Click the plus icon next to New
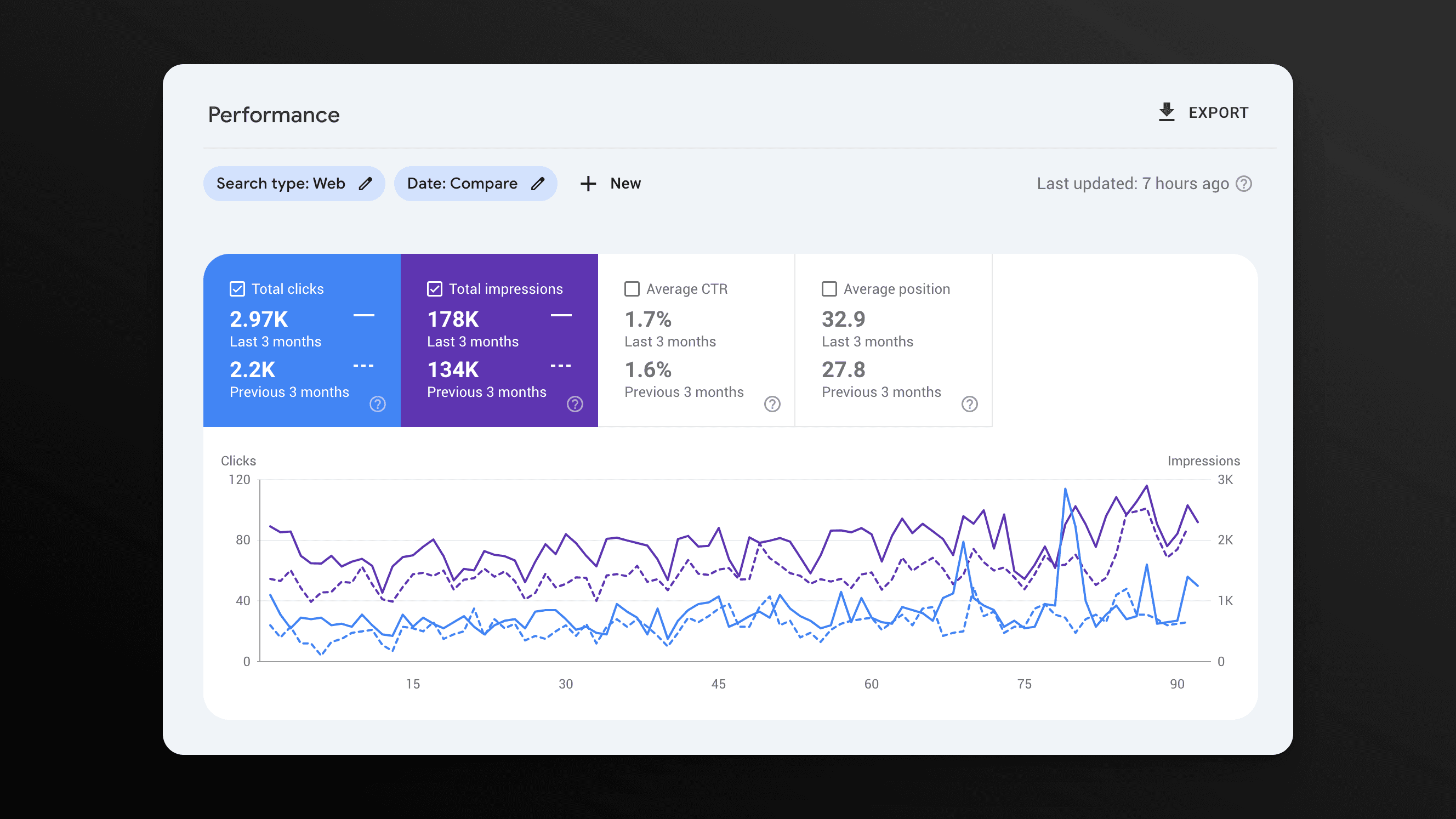The height and width of the screenshot is (819, 1456). pos(588,183)
